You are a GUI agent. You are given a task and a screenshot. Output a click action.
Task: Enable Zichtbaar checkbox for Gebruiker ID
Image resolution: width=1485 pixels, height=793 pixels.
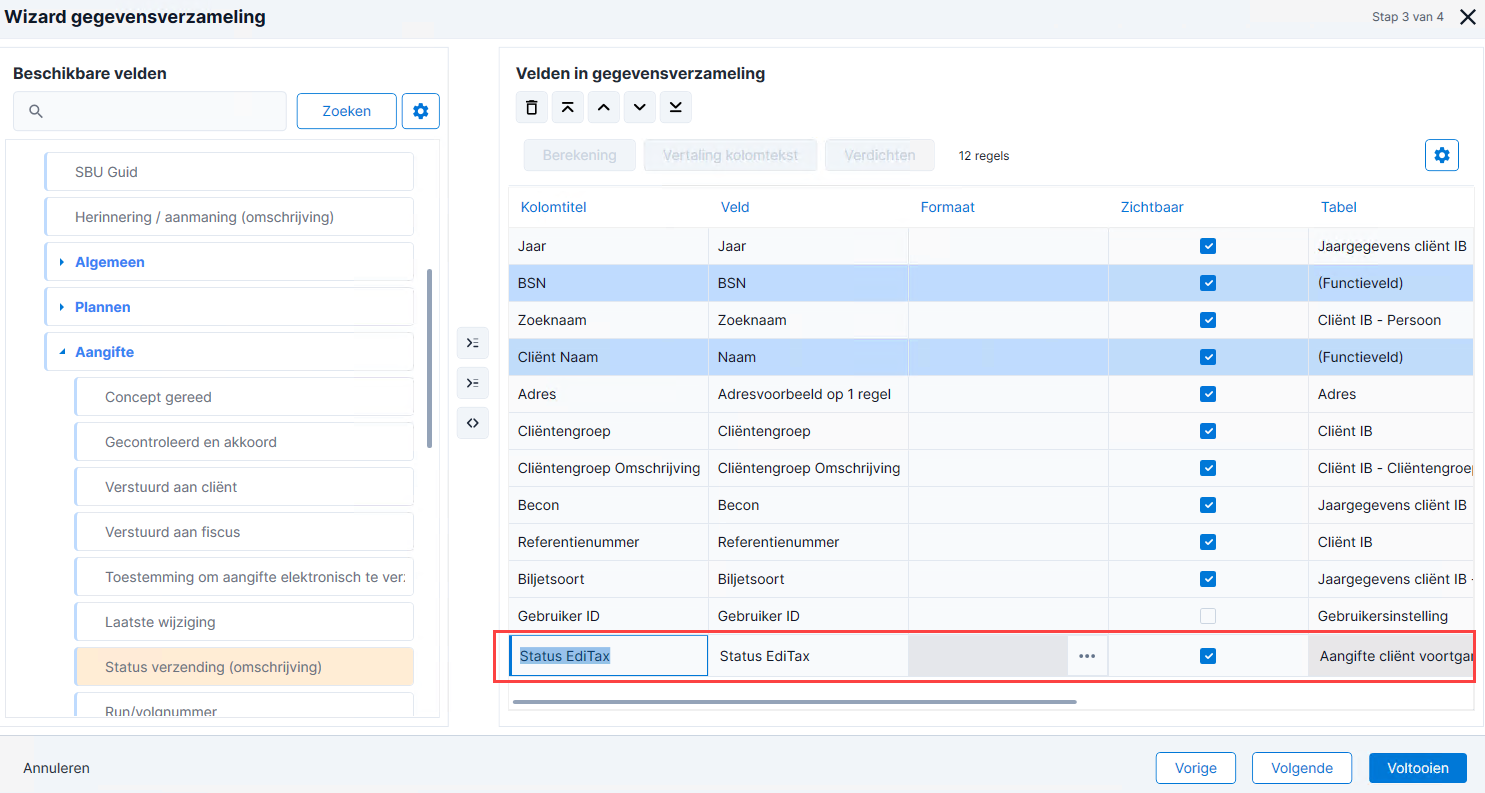(1208, 616)
